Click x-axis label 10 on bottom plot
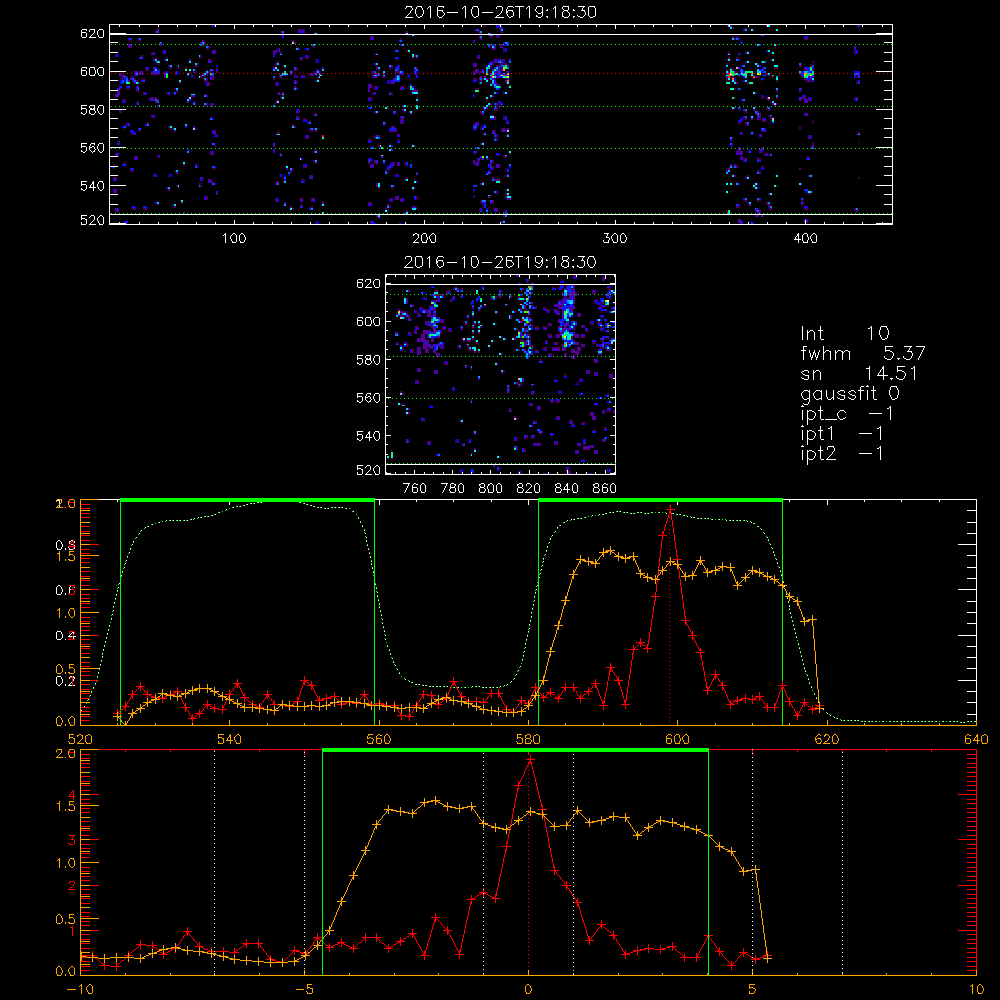Image resolution: width=1000 pixels, height=1000 pixels. (976, 990)
